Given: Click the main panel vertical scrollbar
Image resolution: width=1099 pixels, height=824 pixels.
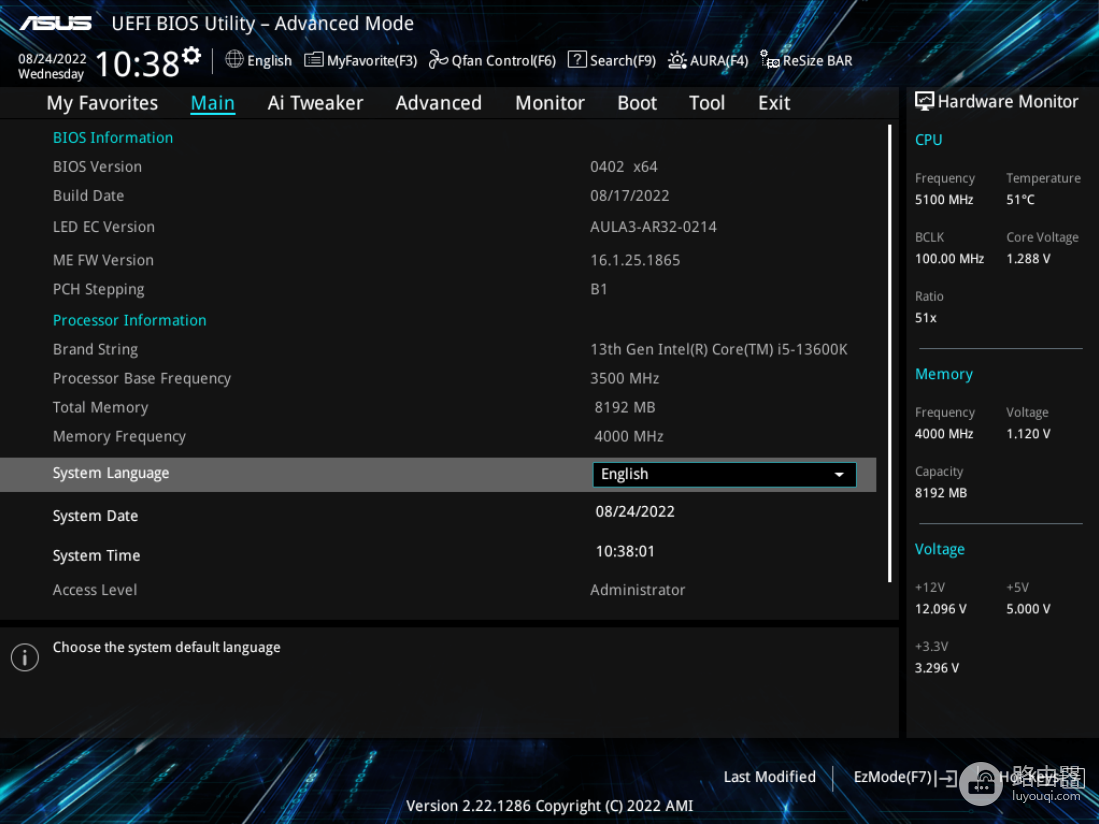Looking at the screenshot, I should tap(889, 354).
